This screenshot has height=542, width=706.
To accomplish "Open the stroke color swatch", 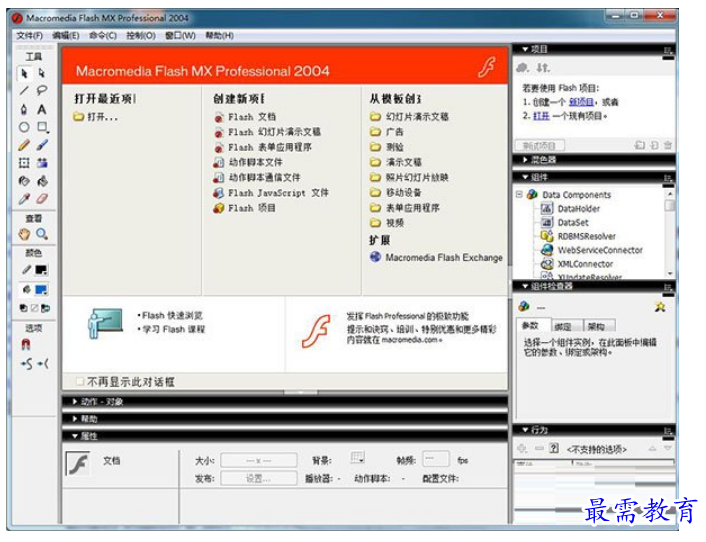I will (41, 270).
